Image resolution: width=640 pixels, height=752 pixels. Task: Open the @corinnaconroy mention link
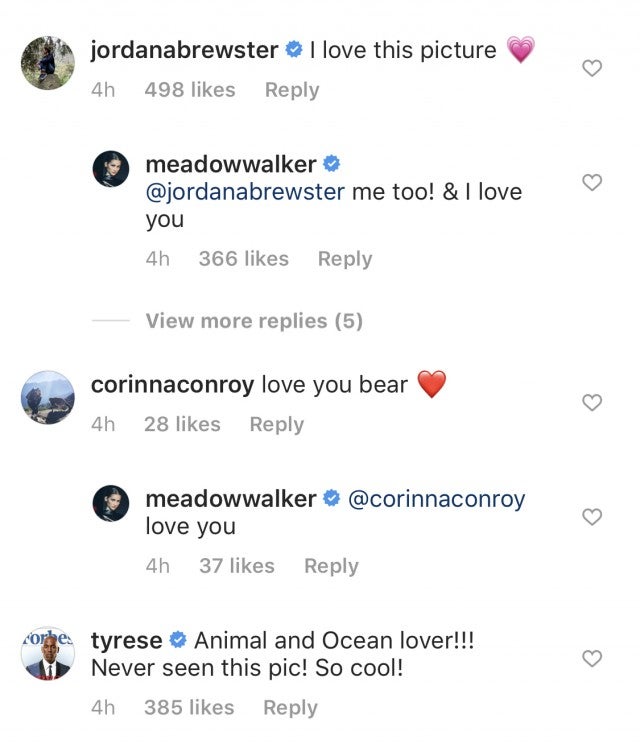[436, 499]
